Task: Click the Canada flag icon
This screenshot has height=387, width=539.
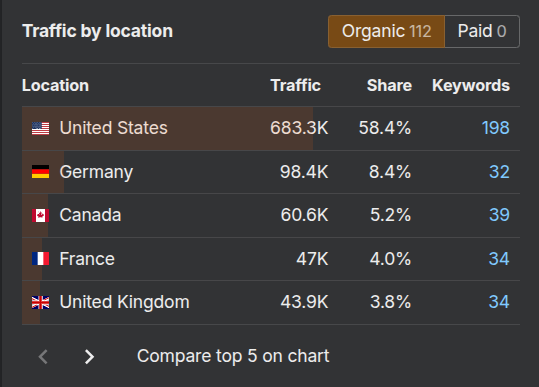Action: click(41, 215)
